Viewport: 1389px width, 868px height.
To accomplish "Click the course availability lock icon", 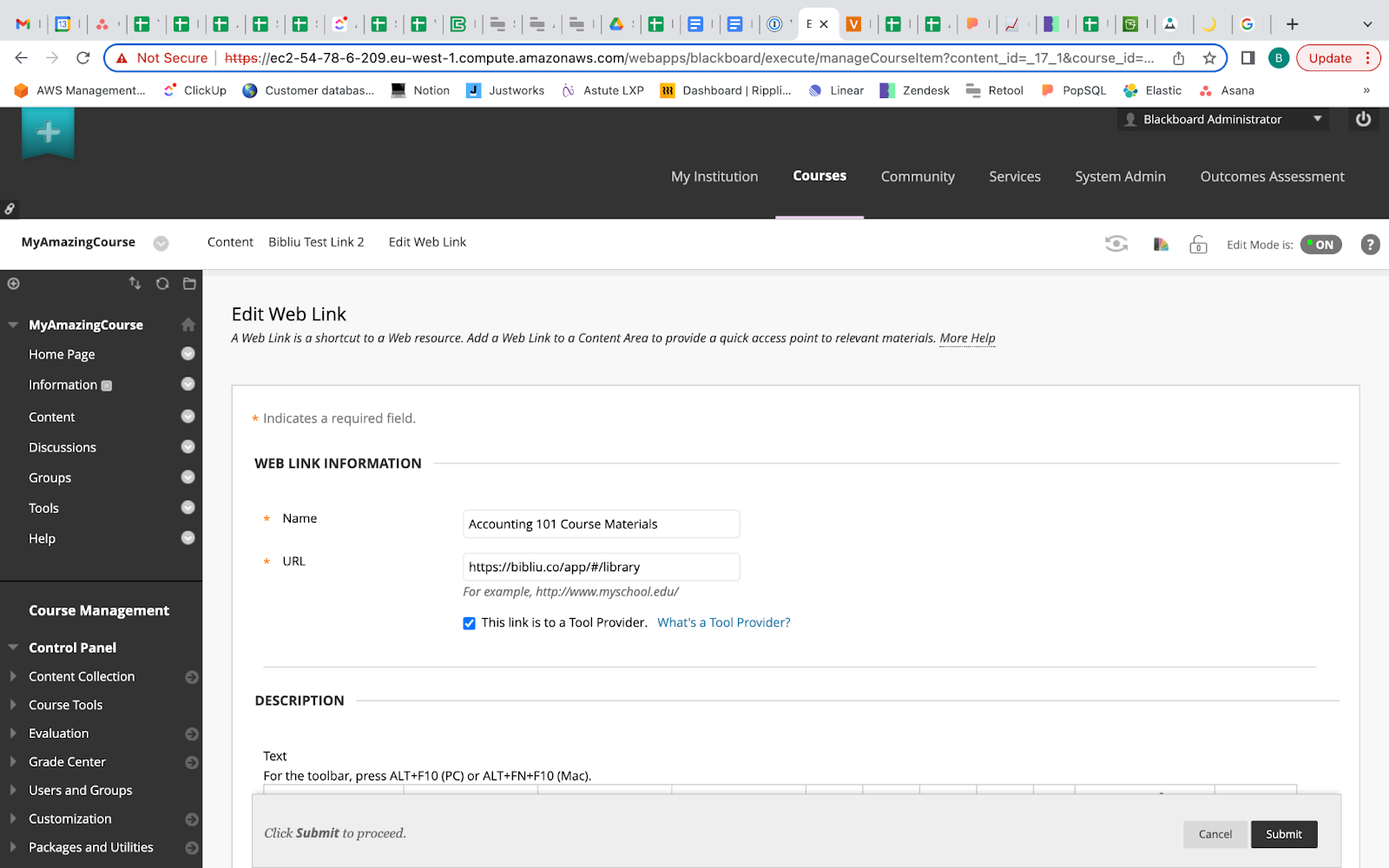I will point(1198,245).
